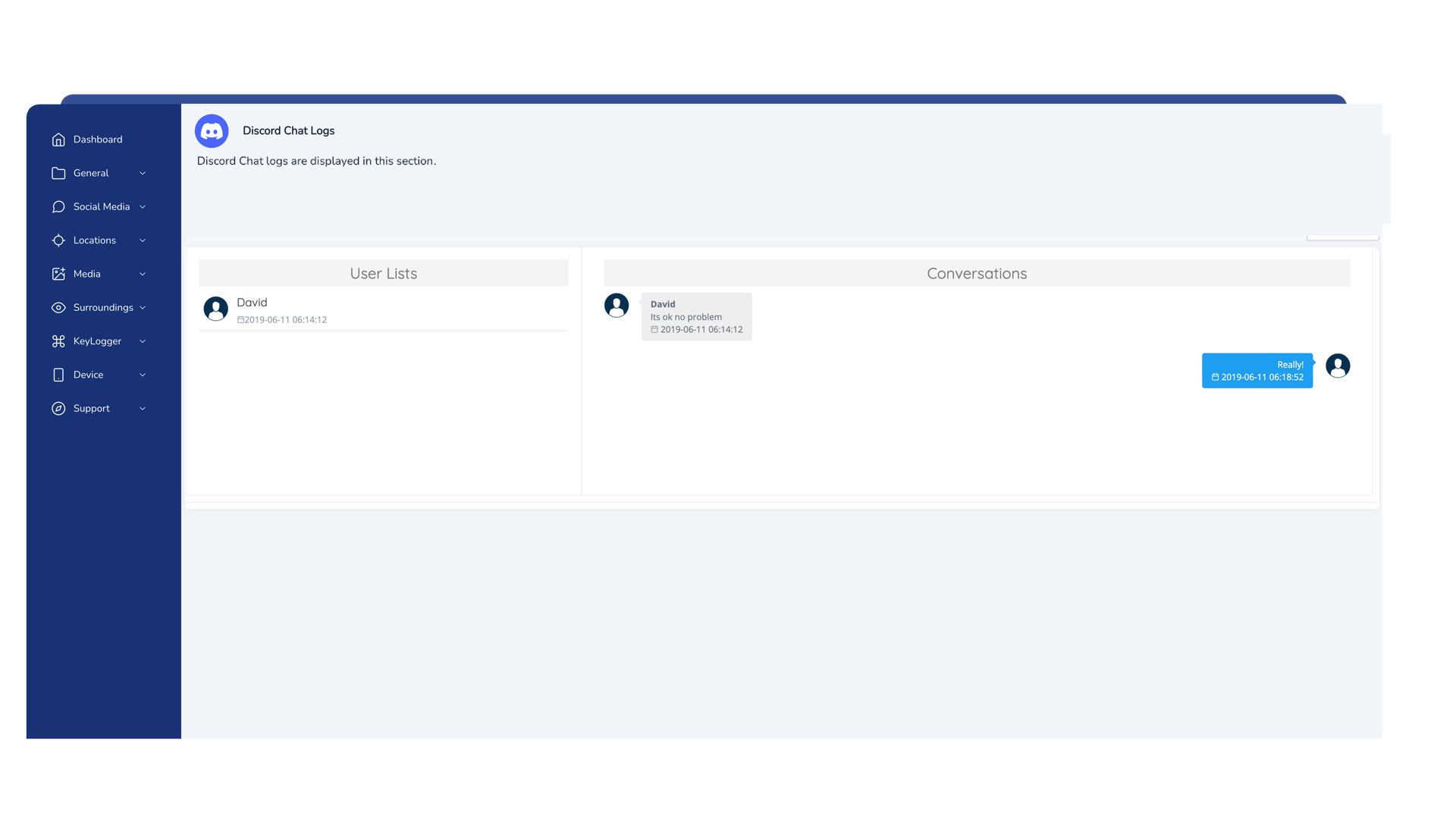
Task: Open the KeyLogger section
Action: pyautogui.click(x=97, y=340)
